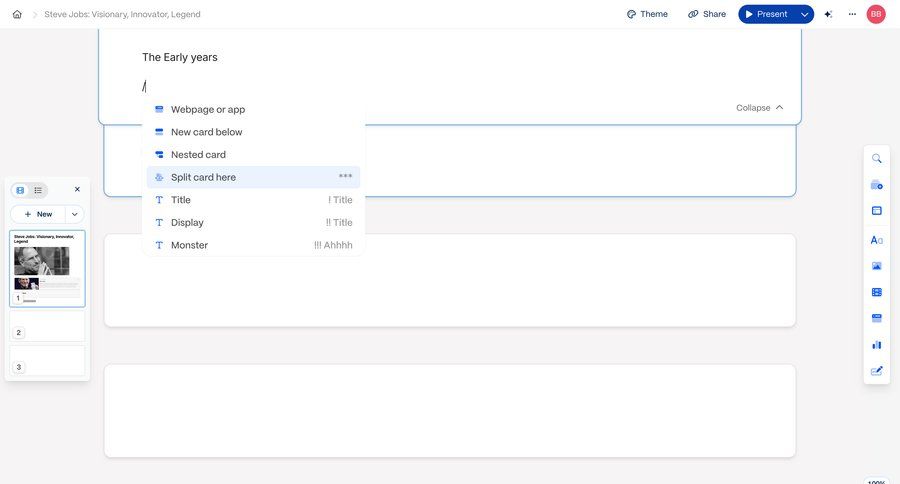Collapse the card using Collapse chevron

click(759, 108)
